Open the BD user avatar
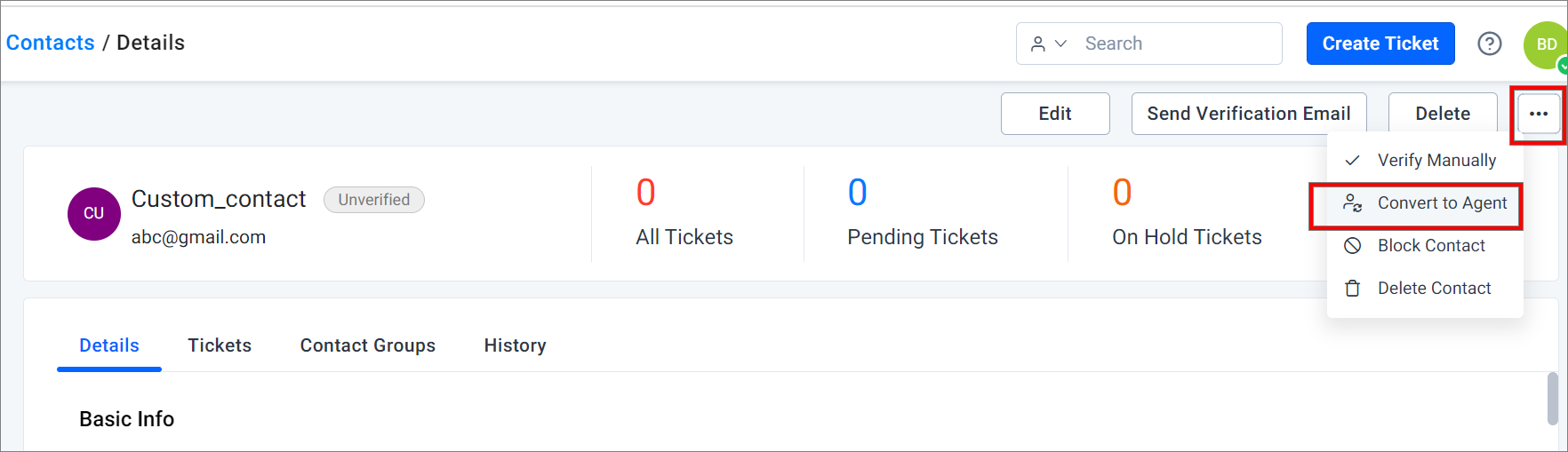 tap(1546, 44)
